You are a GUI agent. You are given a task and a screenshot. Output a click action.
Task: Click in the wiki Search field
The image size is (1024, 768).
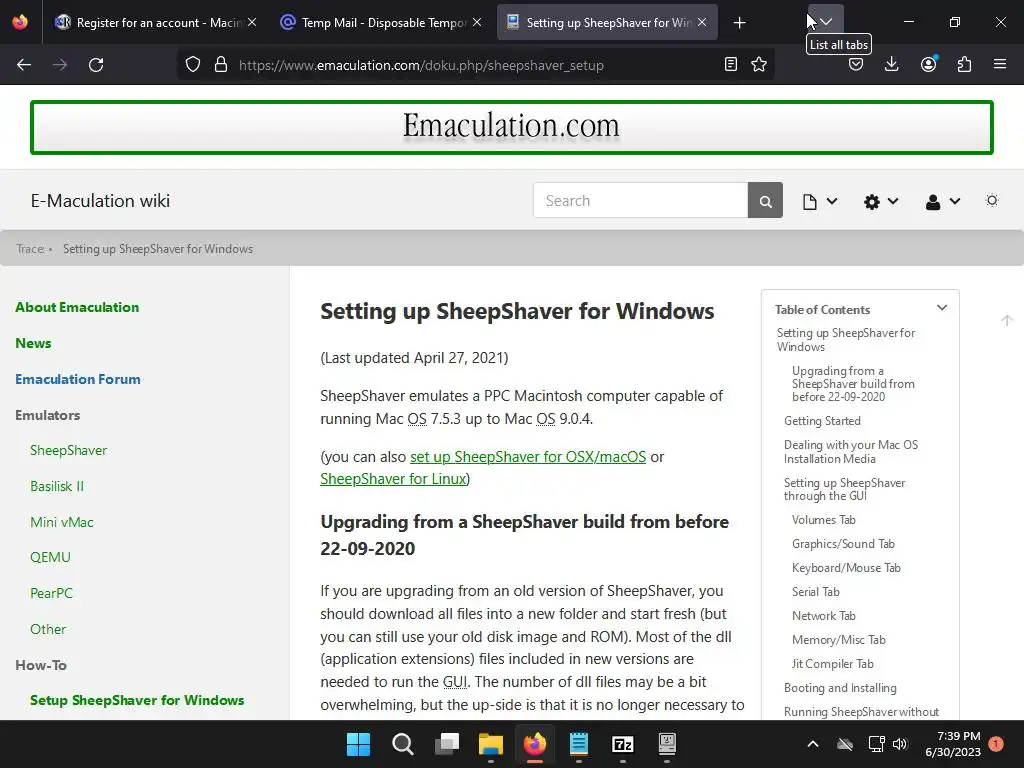pos(640,200)
